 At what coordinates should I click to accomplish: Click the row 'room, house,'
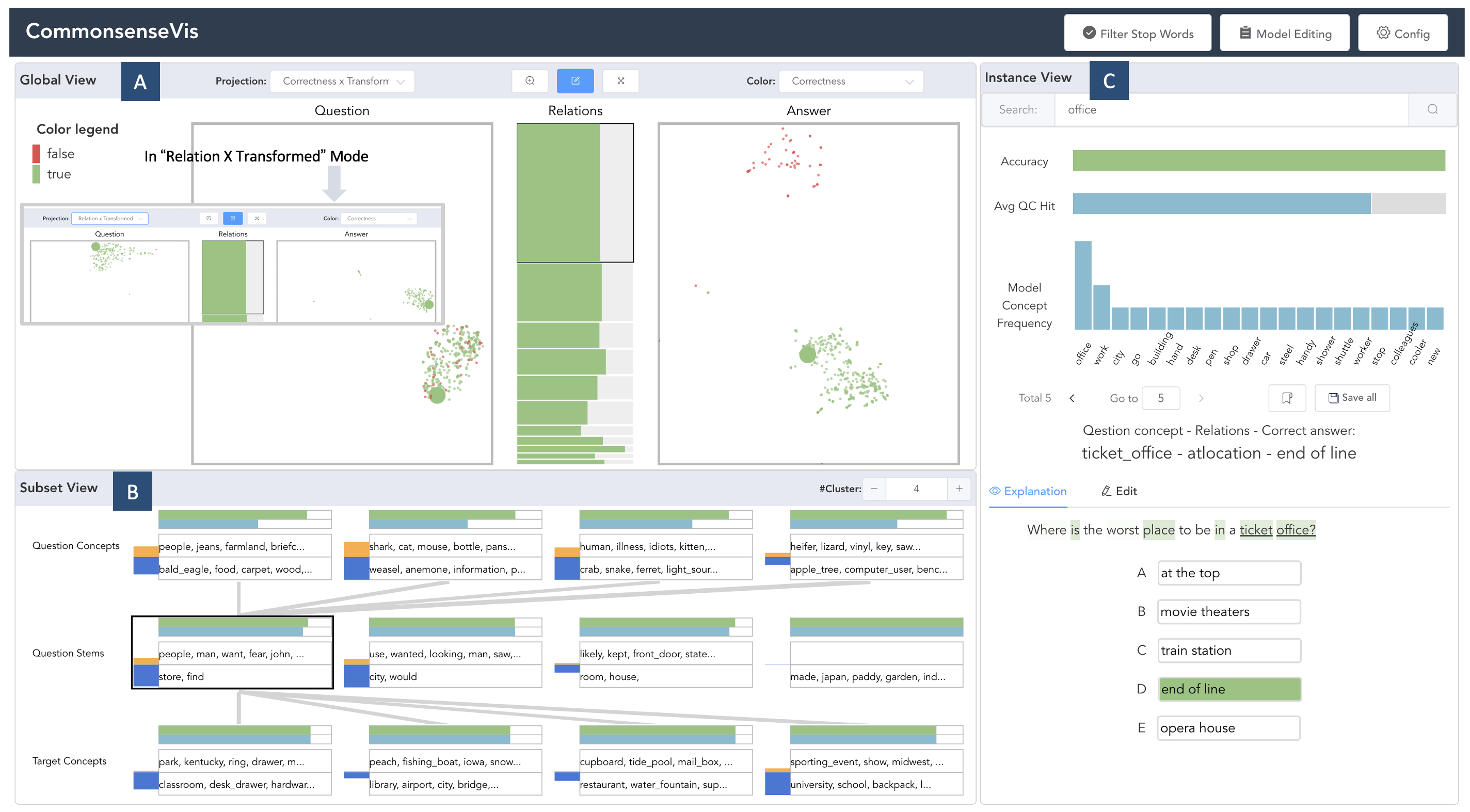coord(665,676)
